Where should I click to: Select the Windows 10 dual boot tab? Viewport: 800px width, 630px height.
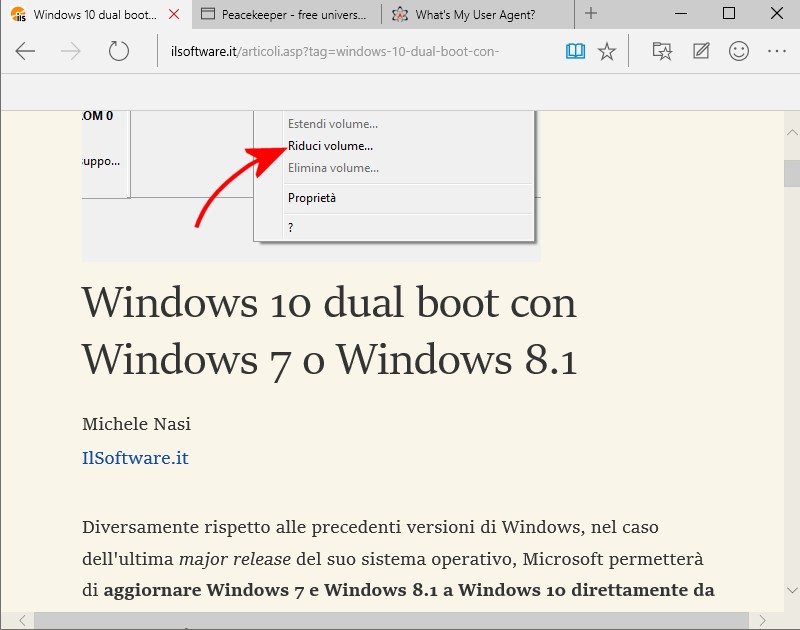[x=97, y=14]
